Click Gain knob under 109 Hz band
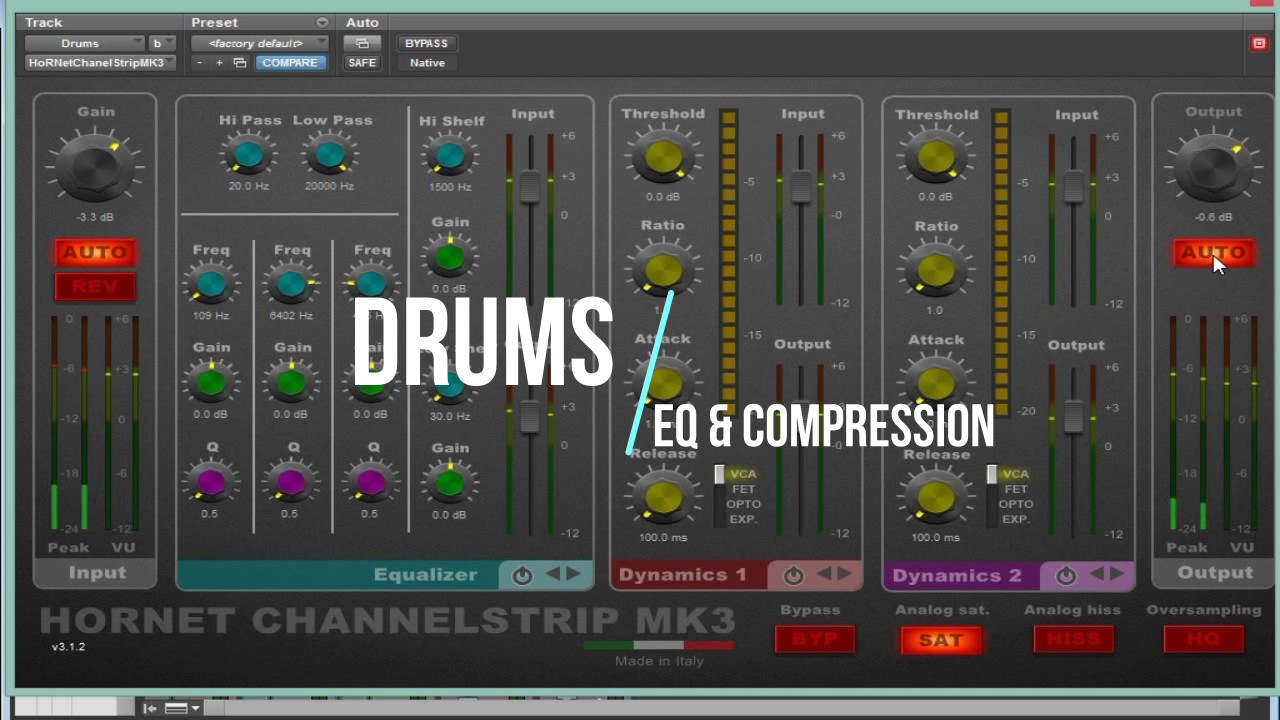 point(211,382)
